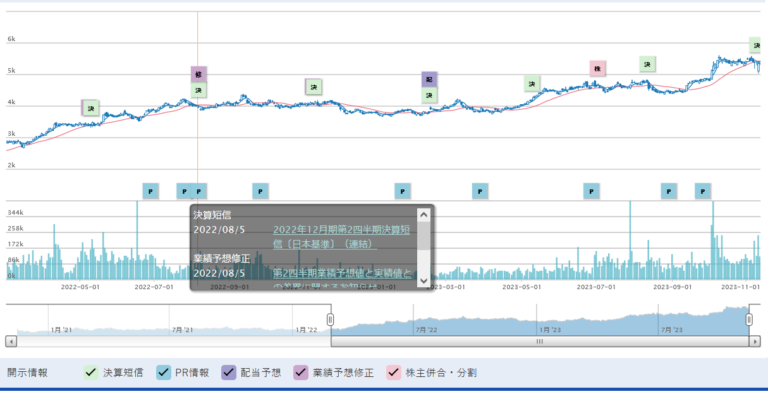Viewport: 768px width, 394px height.
Task: Open the 2022年12月期第2四半期決算短信 link
Action: (x=341, y=237)
